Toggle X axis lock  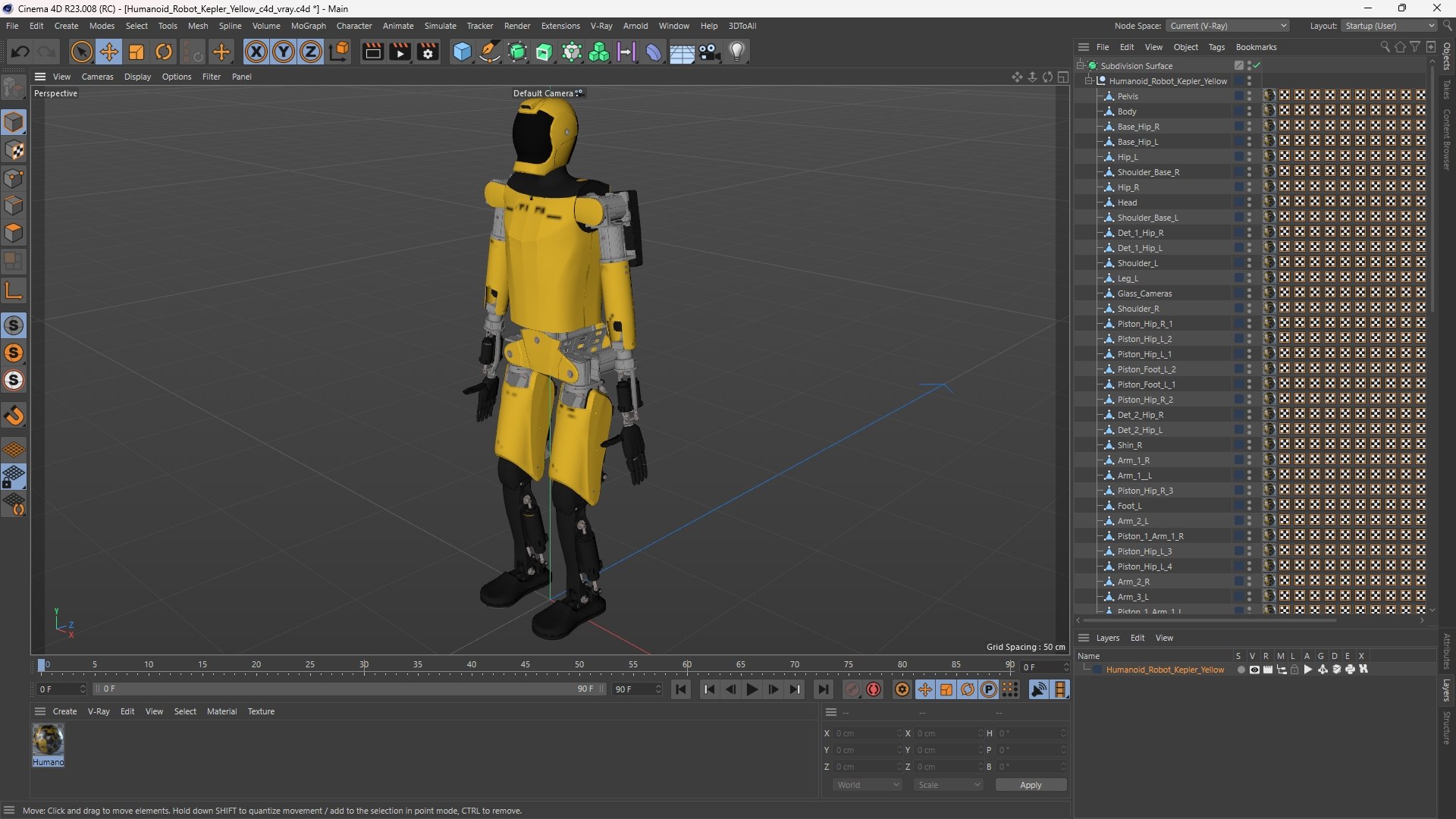pyautogui.click(x=256, y=52)
